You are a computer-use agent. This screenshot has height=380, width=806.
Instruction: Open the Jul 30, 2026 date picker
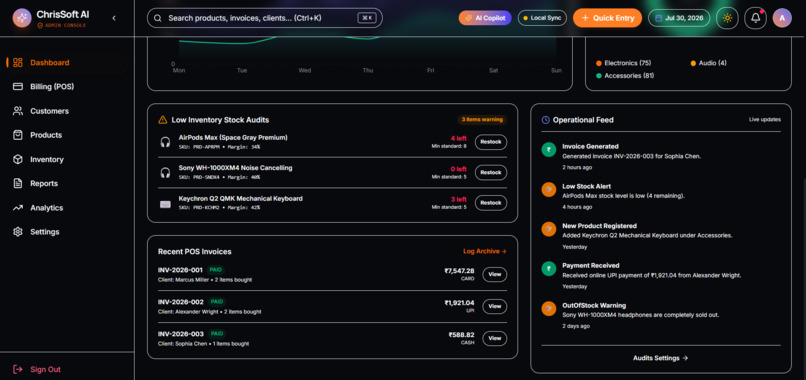679,18
